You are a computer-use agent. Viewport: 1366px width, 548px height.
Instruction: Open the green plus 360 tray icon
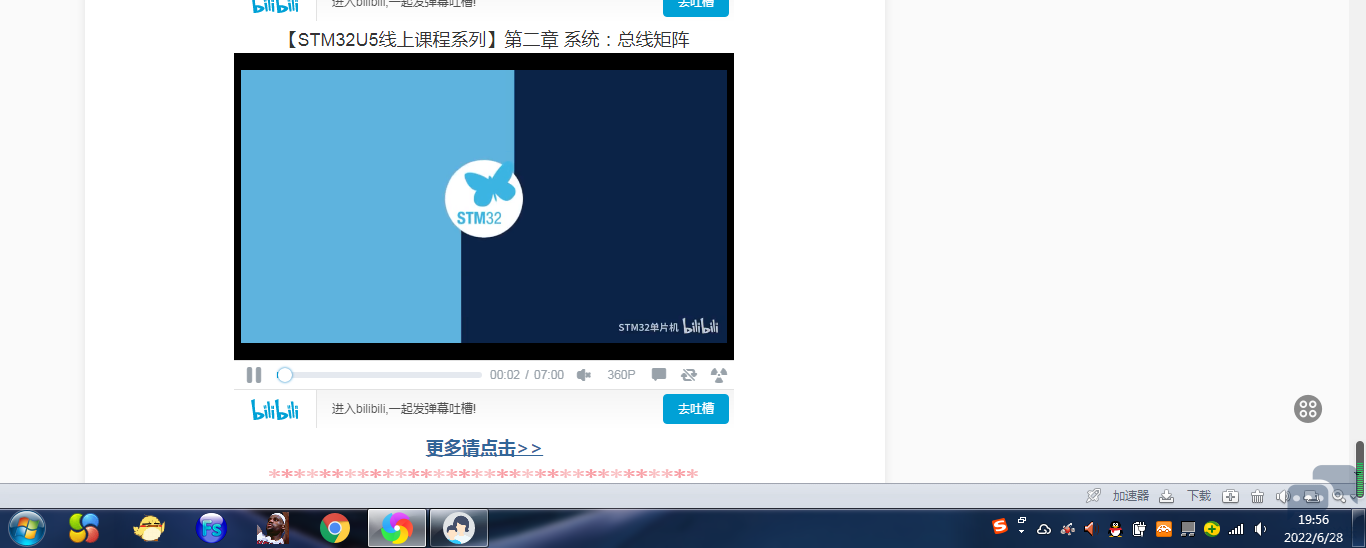tap(1212, 529)
